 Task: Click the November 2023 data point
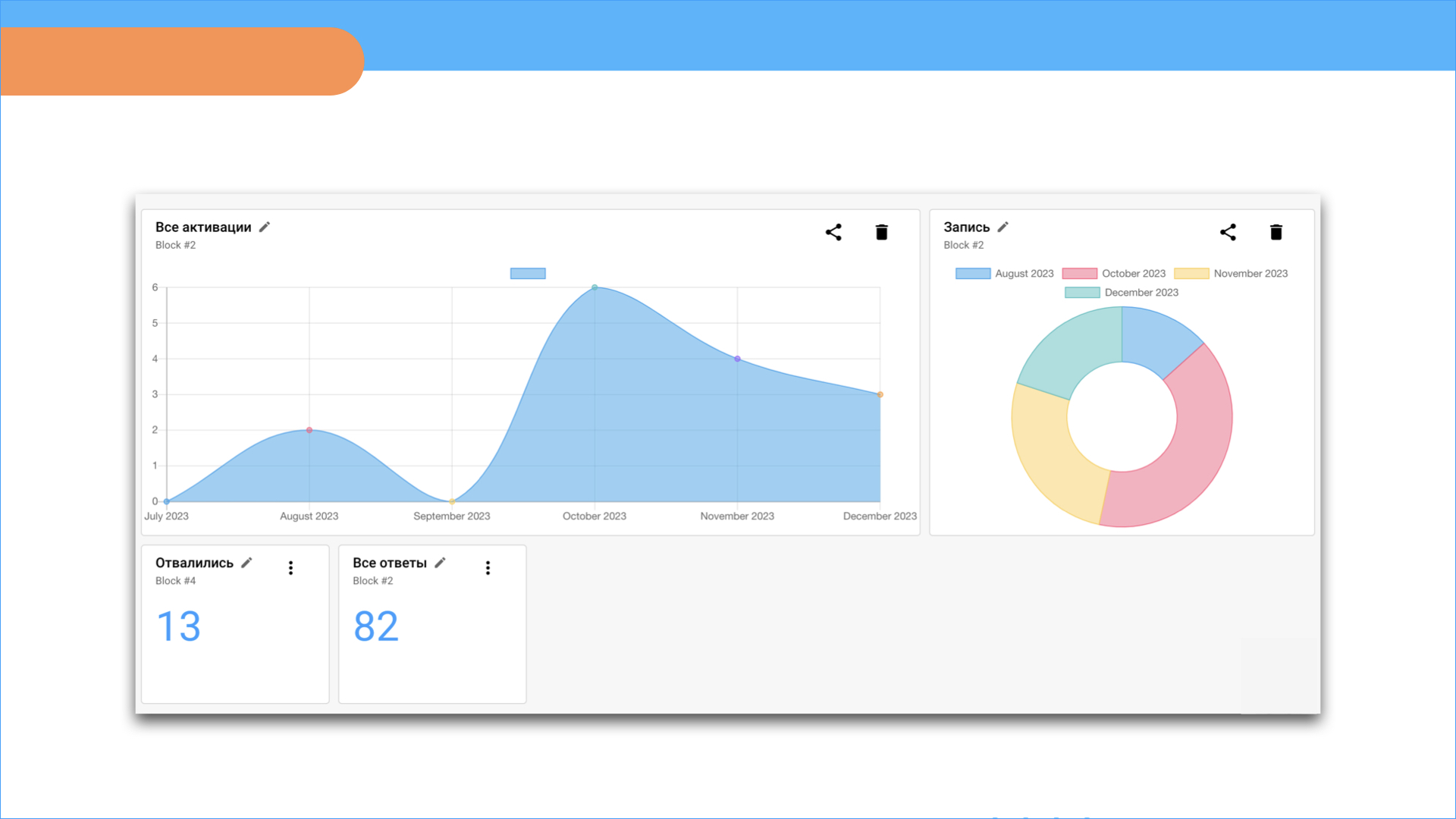[x=737, y=359]
